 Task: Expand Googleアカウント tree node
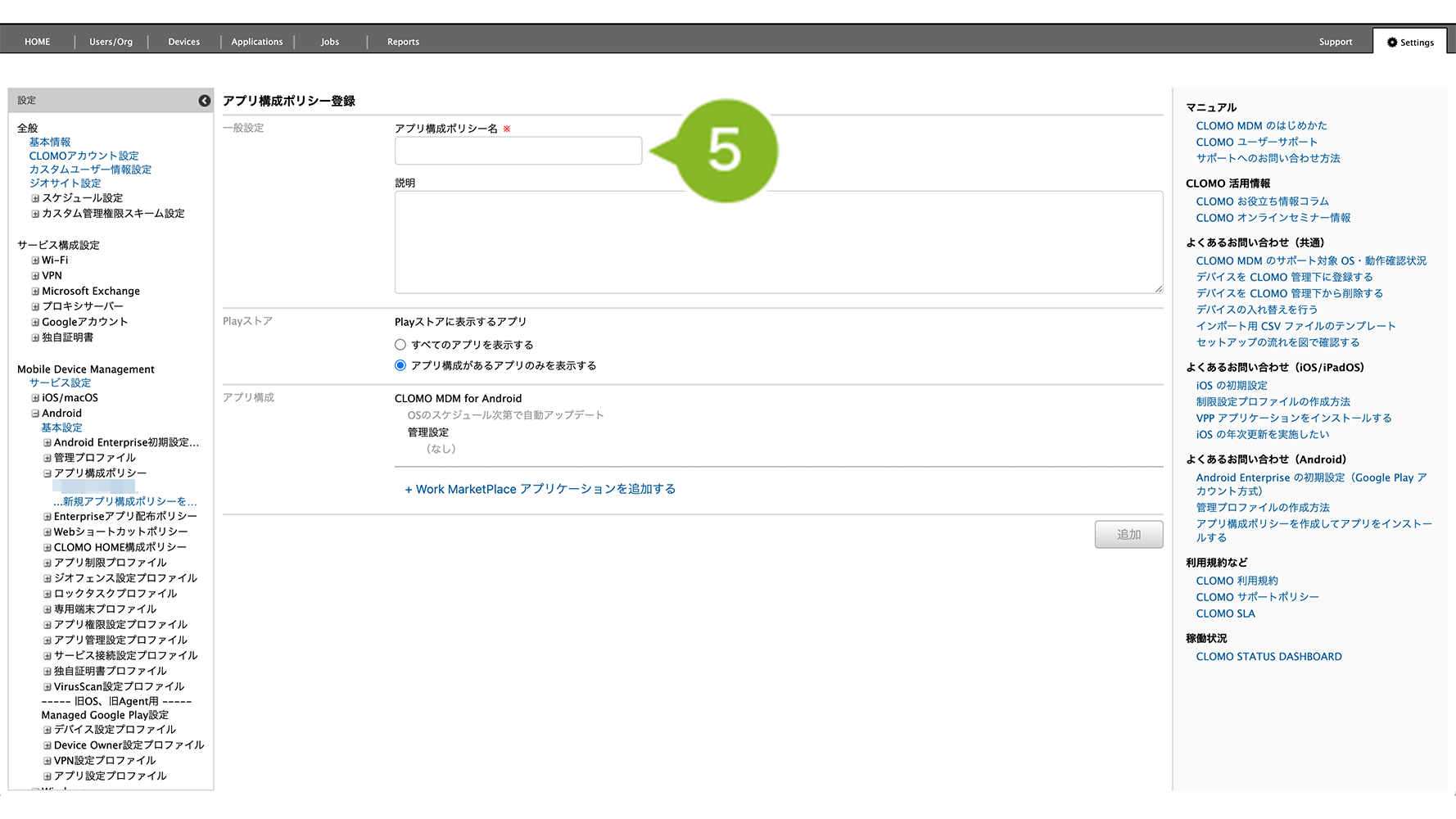tap(35, 322)
